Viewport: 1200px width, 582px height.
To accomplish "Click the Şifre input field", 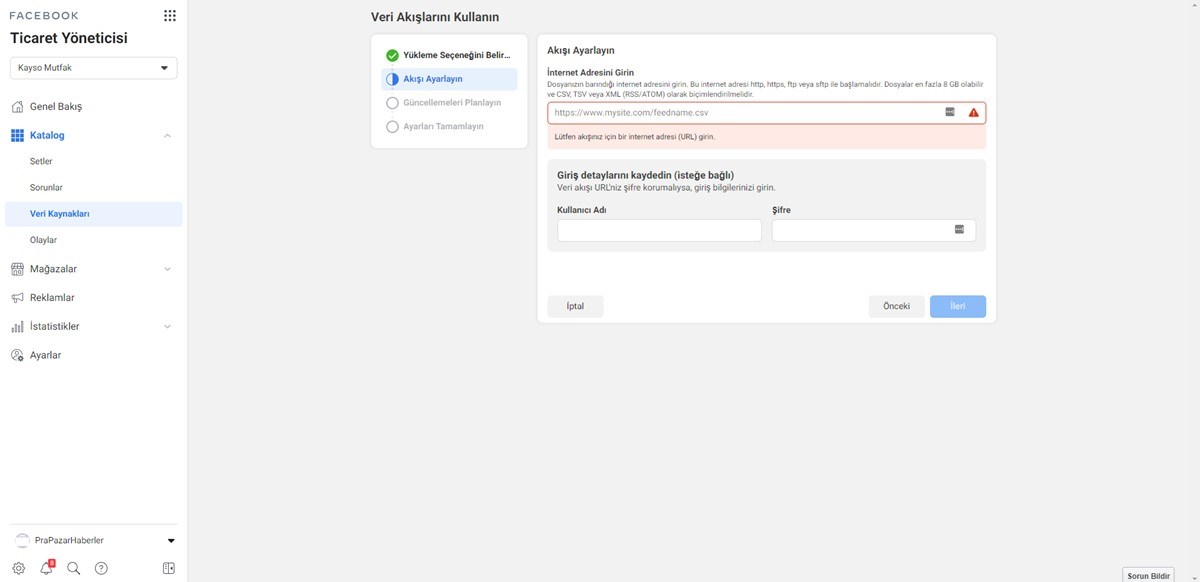I will click(x=874, y=231).
